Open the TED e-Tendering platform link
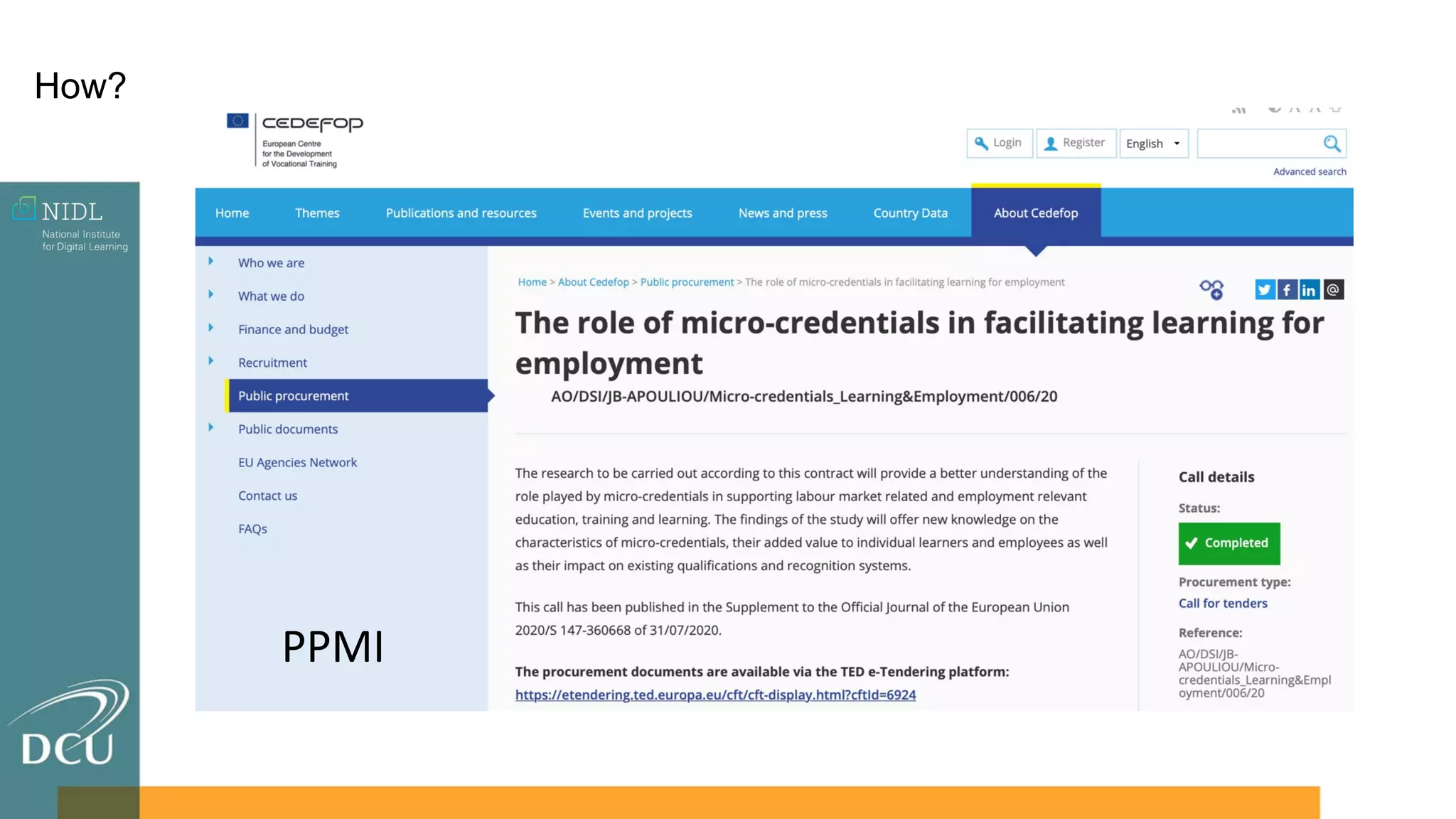This screenshot has height=819, width=1456. [715, 695]
